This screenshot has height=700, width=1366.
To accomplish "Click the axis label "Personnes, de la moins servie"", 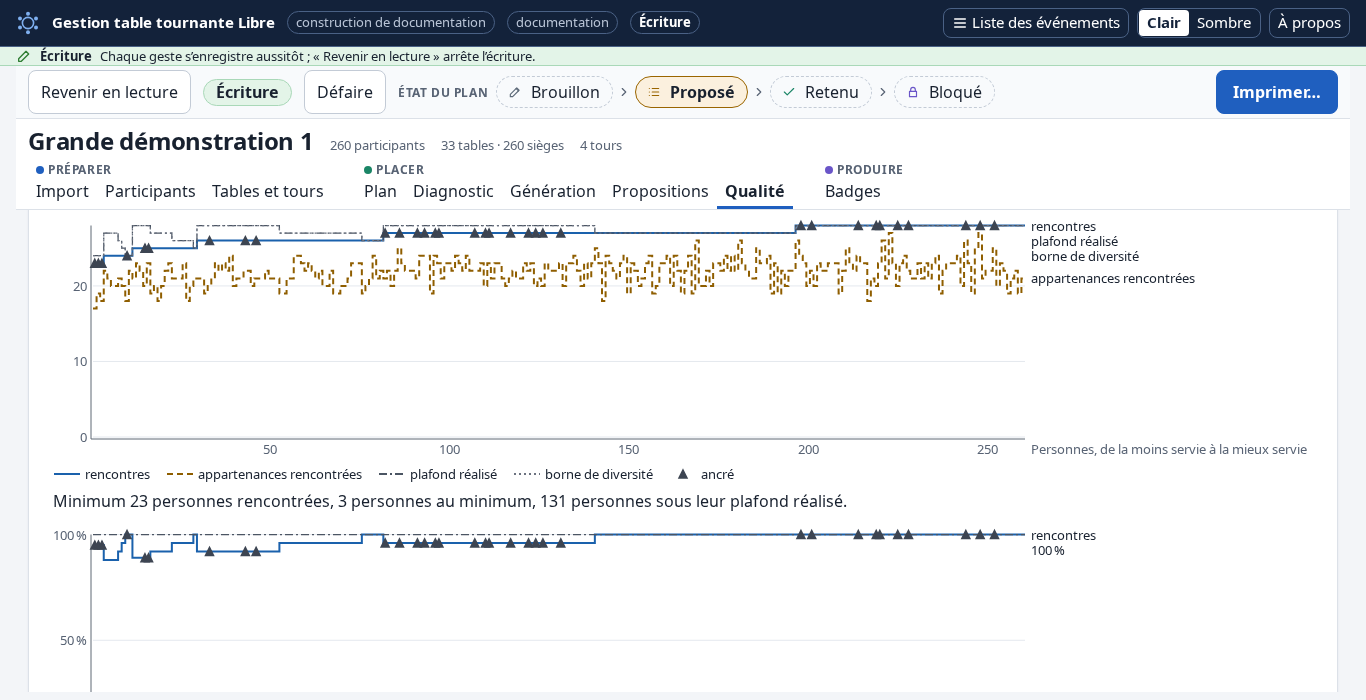I will [1169, 449].
